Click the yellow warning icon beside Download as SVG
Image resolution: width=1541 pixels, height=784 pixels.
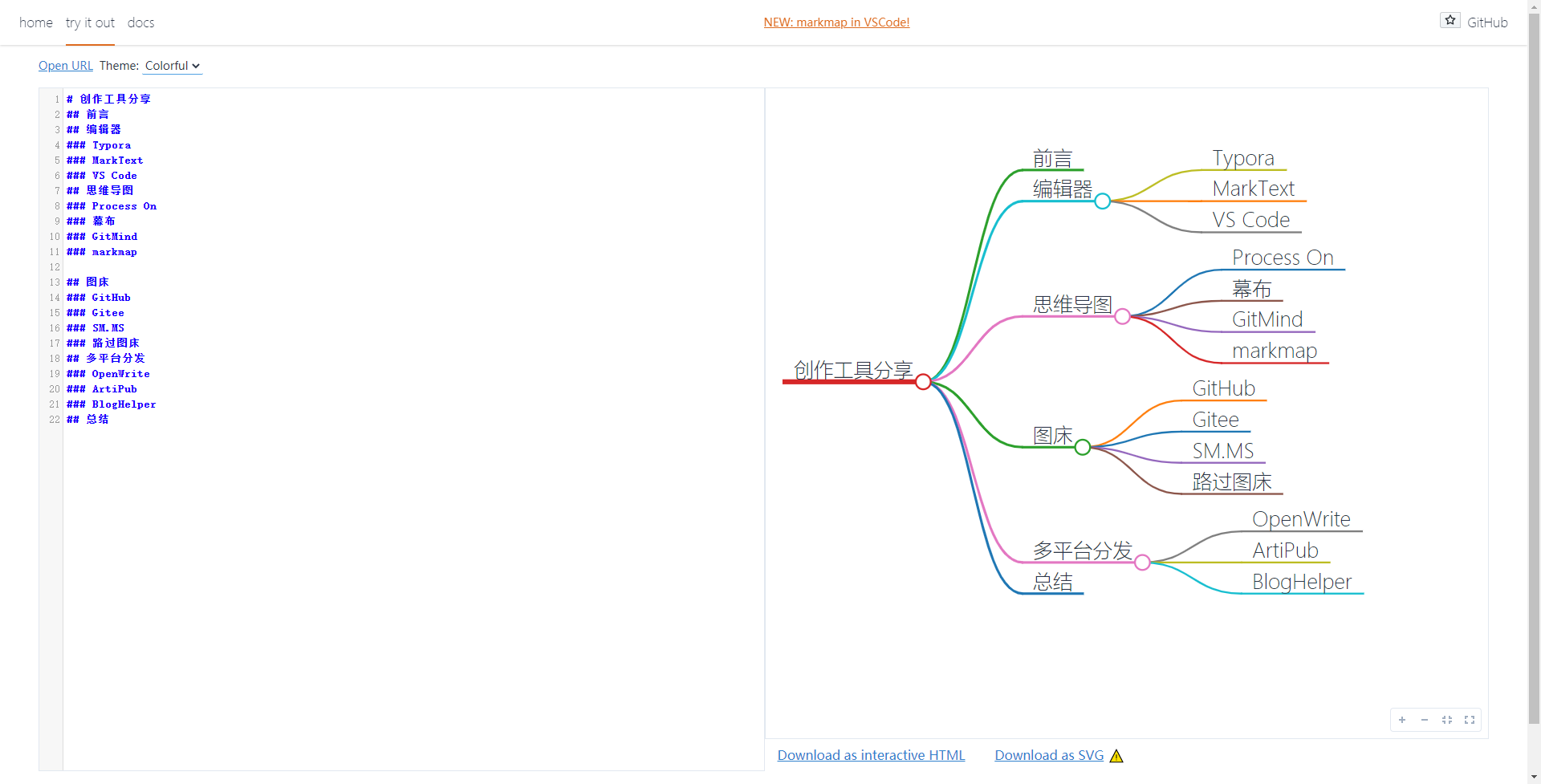click(1116, 756)
